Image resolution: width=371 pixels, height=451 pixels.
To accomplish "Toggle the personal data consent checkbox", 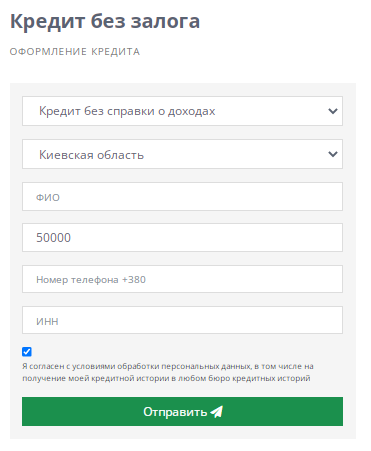I will [27, 352].
